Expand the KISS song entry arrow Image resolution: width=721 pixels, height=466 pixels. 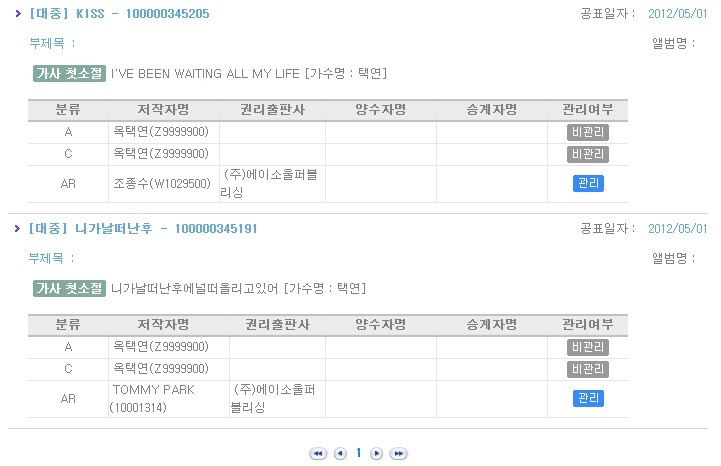coord(18,13)
